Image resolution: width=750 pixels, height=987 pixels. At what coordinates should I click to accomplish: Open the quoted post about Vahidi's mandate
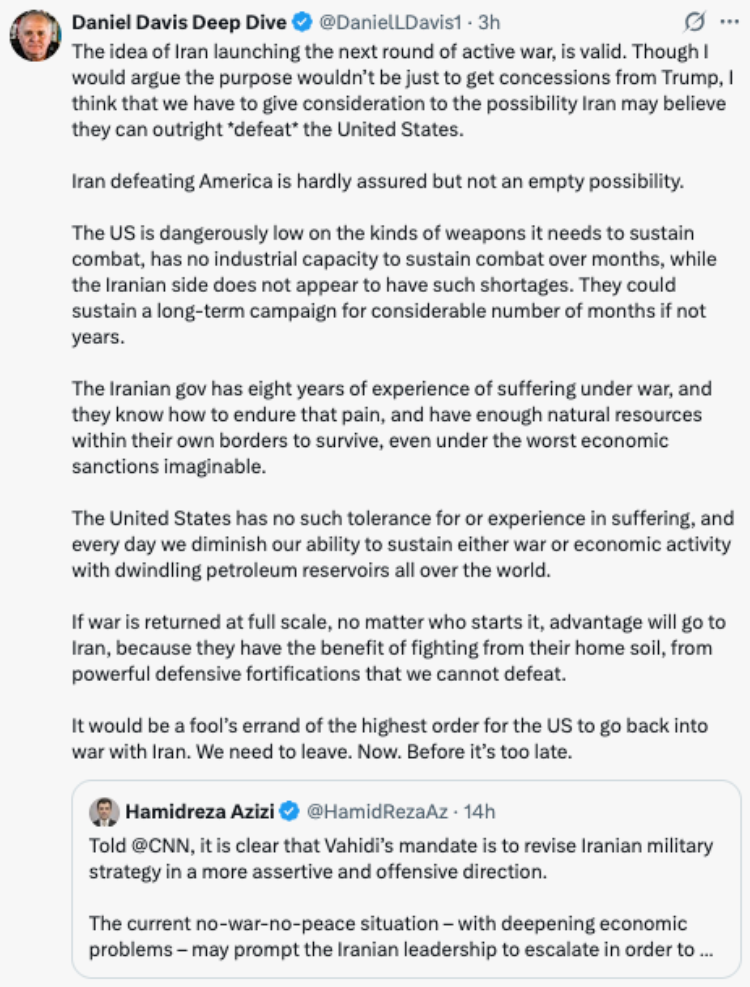(406, 879)
